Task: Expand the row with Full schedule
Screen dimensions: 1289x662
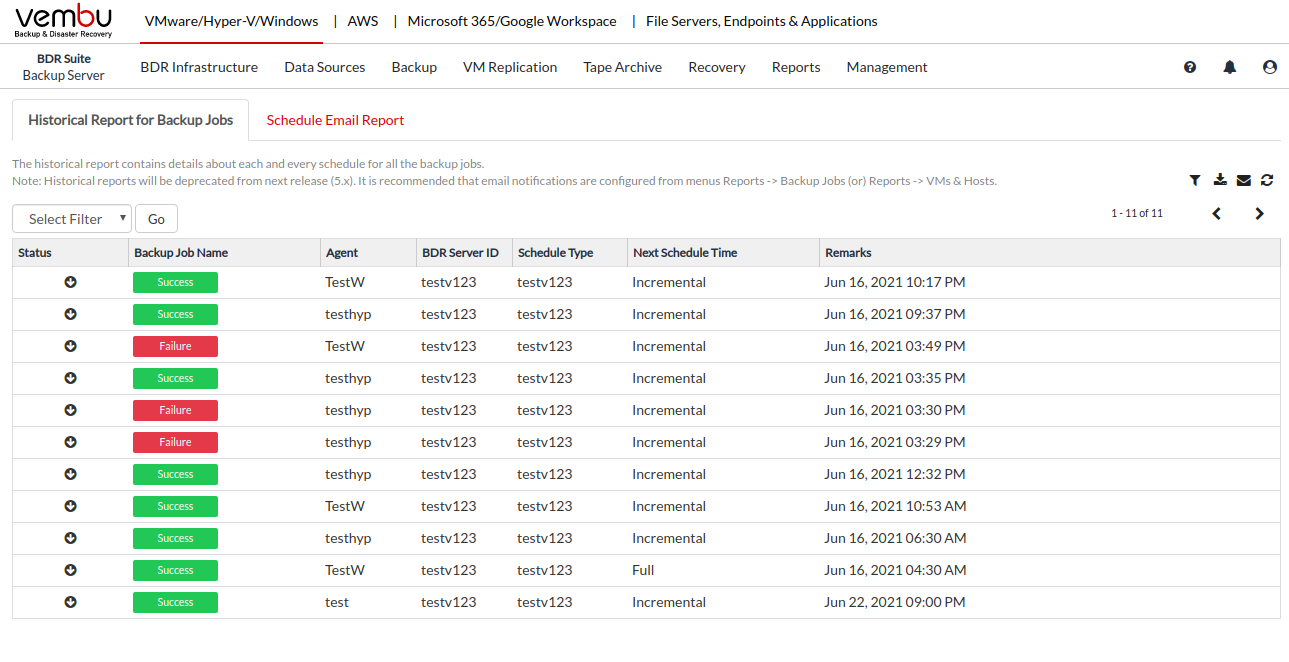Action: coord(71,570)
